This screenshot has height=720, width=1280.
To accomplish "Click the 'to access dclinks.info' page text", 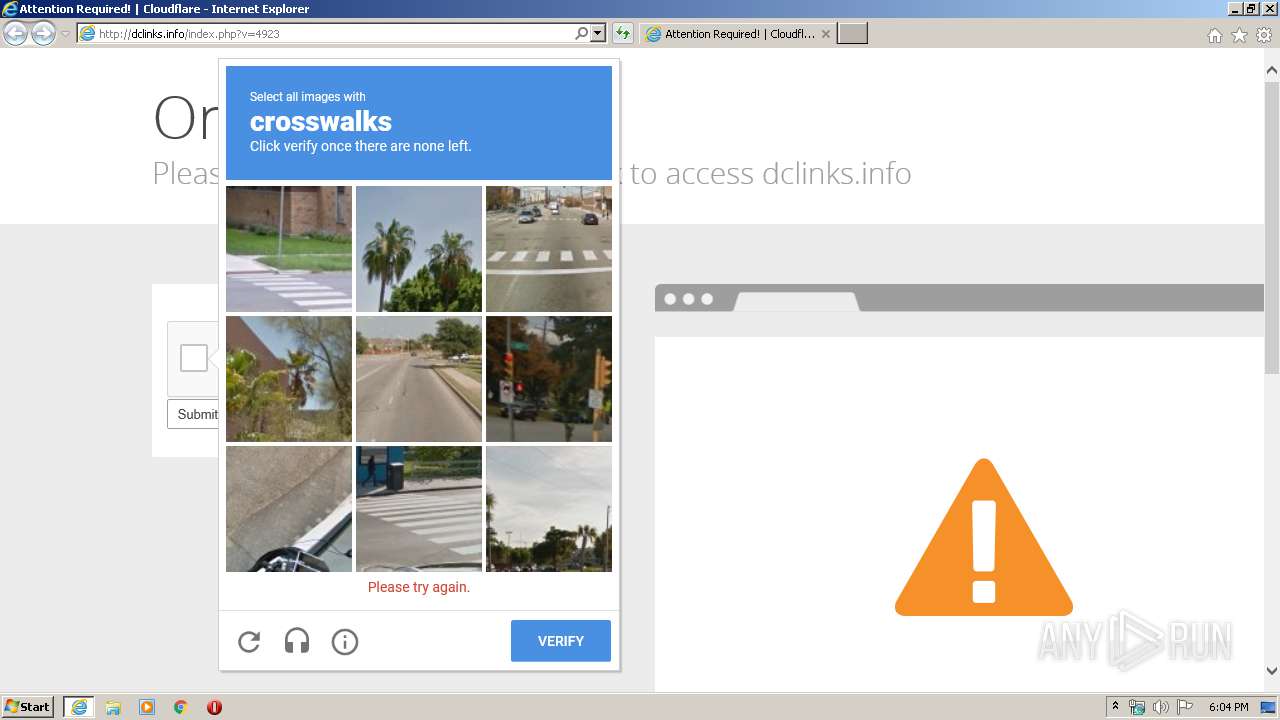I will tap(771, 173).
